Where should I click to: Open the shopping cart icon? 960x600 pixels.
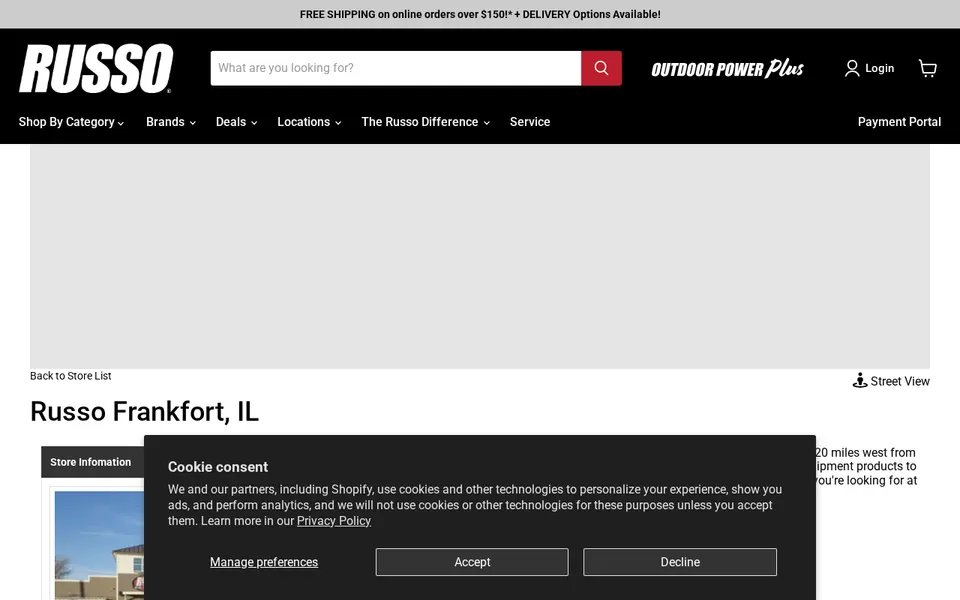(x=928, y=68)
